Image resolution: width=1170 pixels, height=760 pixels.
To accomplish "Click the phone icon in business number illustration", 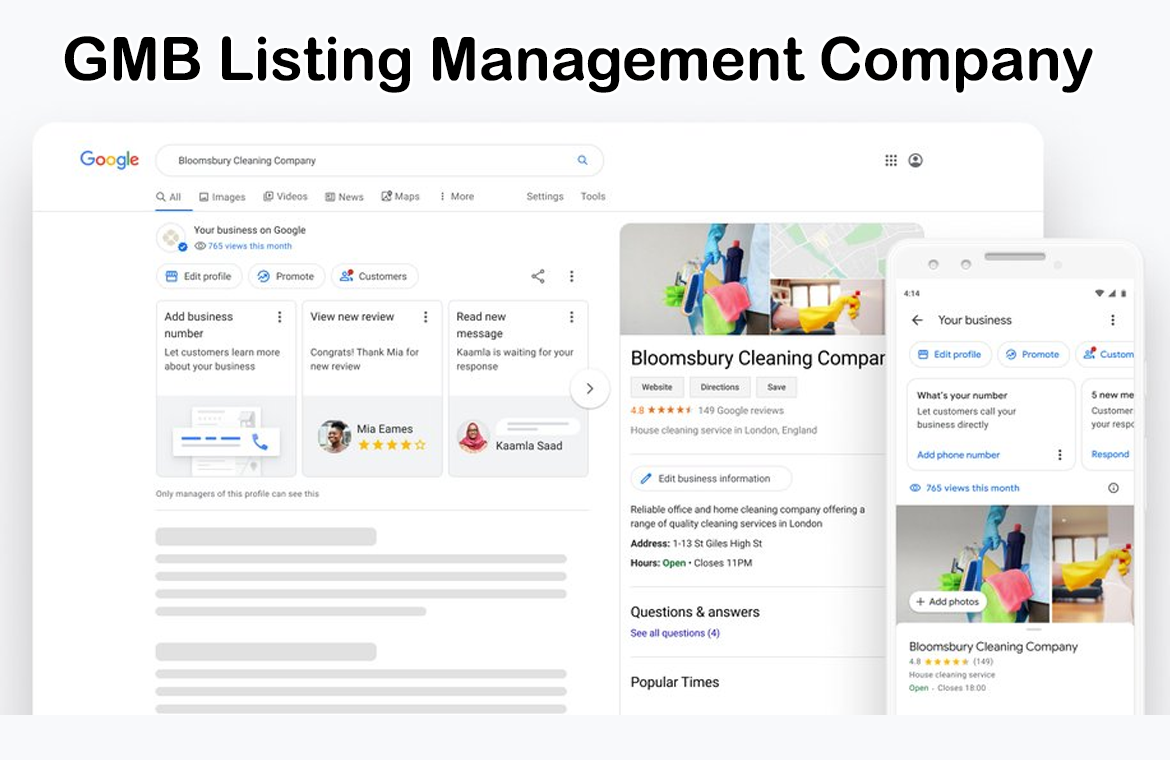I will tap(260, 442).
